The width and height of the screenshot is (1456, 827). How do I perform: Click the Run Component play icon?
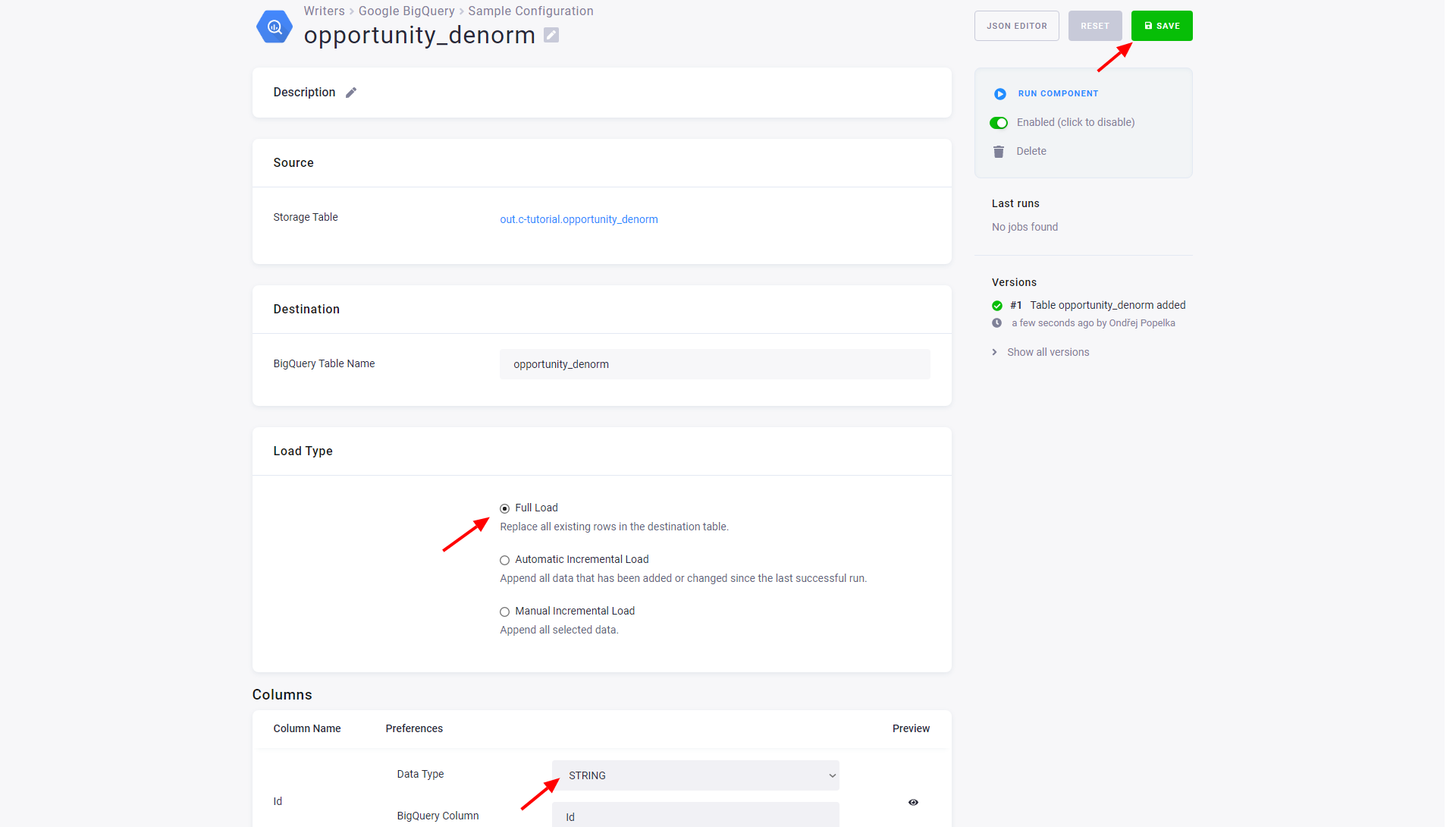tap(1000, 94)
